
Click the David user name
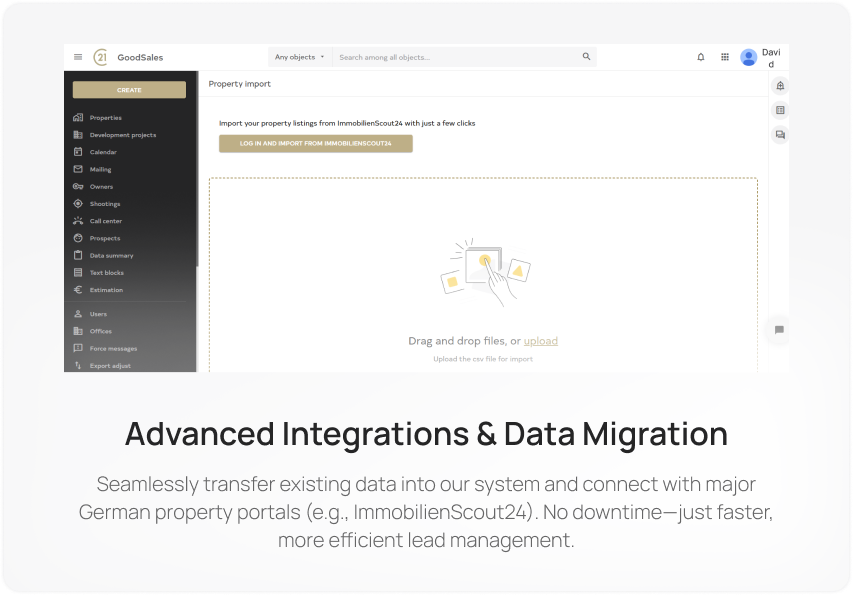771,58
